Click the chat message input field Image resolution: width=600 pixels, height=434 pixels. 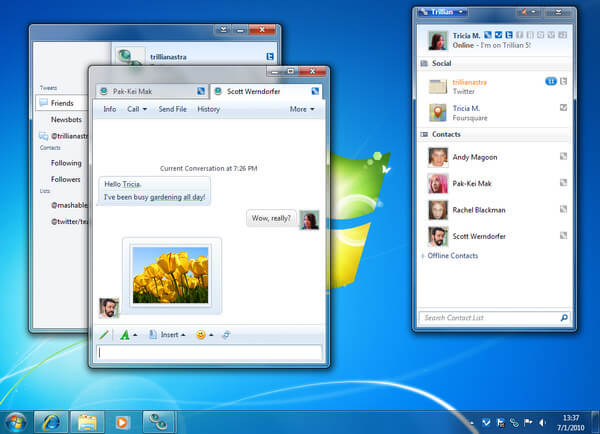click(209, 353)
